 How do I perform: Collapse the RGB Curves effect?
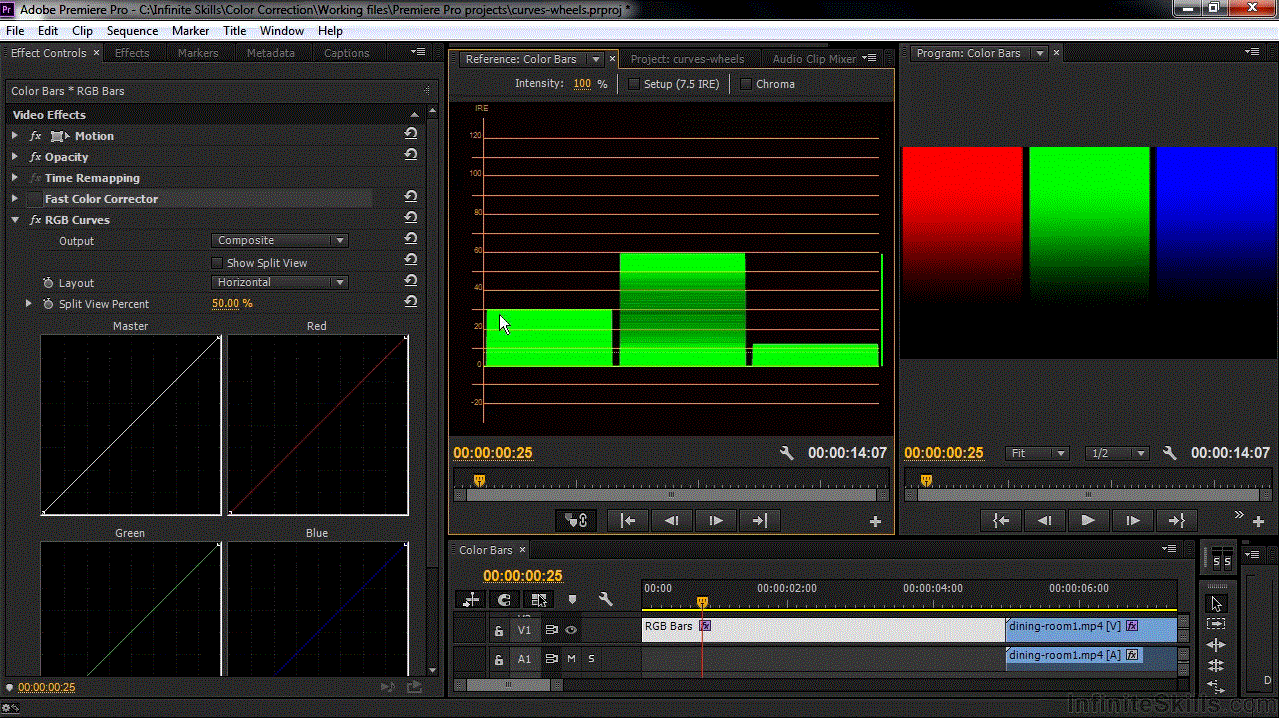pos(15,219)
